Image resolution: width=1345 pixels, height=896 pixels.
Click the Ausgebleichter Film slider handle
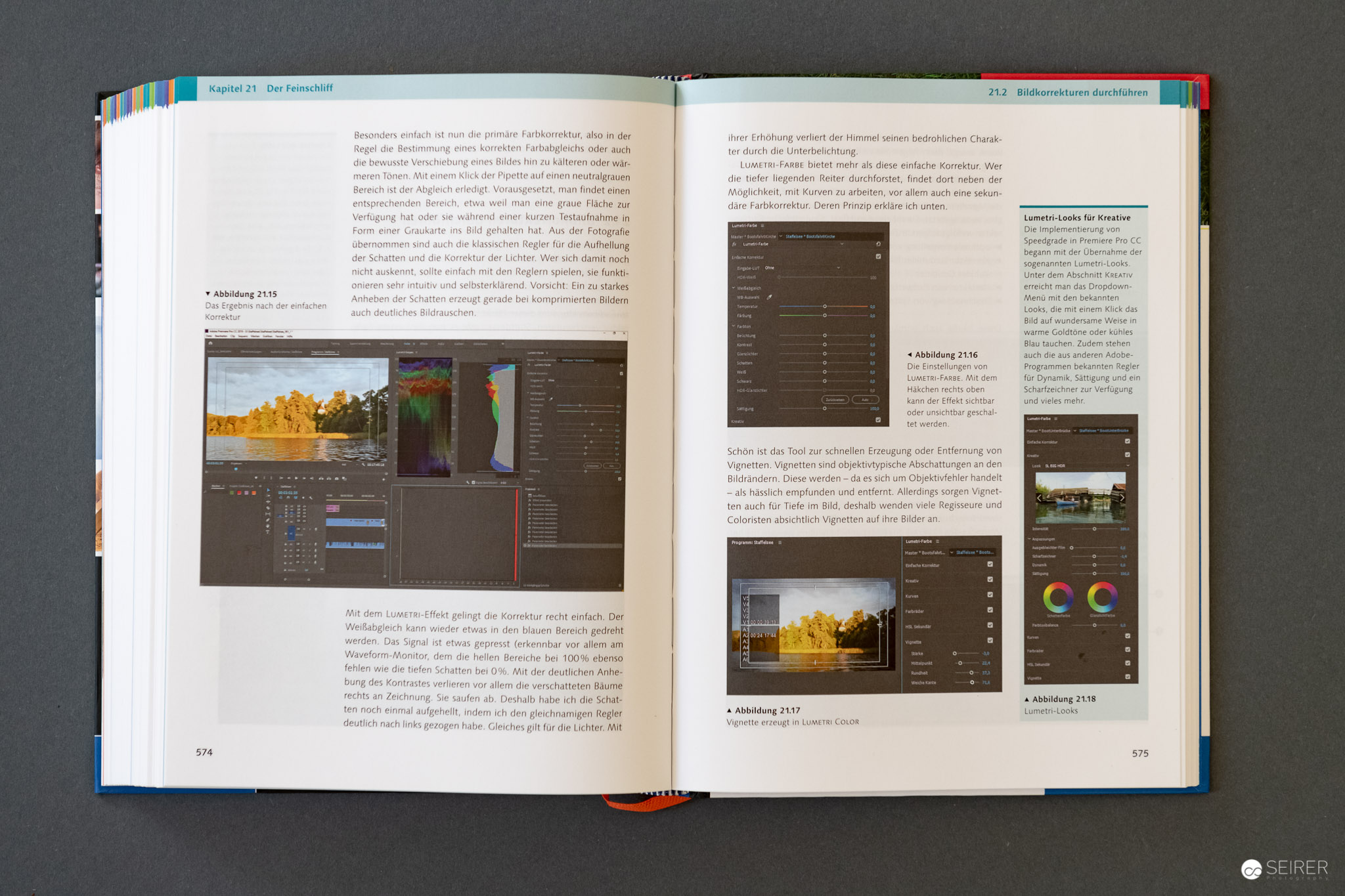click(x=1071, y=548)
